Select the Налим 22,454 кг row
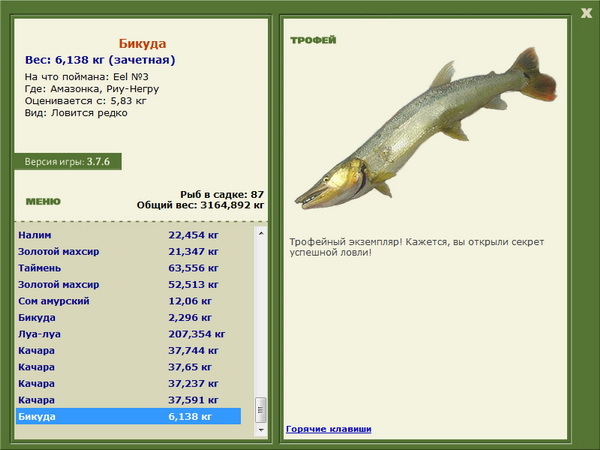This screenshot has width=600, height=450. [x=129, y=235]
